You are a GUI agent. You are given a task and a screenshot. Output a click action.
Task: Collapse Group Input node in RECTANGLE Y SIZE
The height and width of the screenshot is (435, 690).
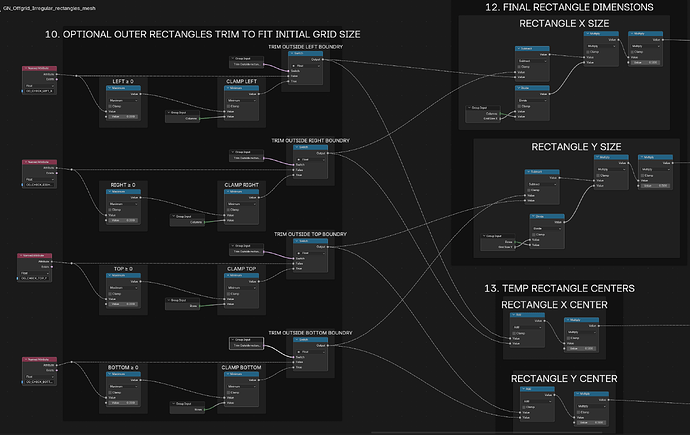(484, 236)
